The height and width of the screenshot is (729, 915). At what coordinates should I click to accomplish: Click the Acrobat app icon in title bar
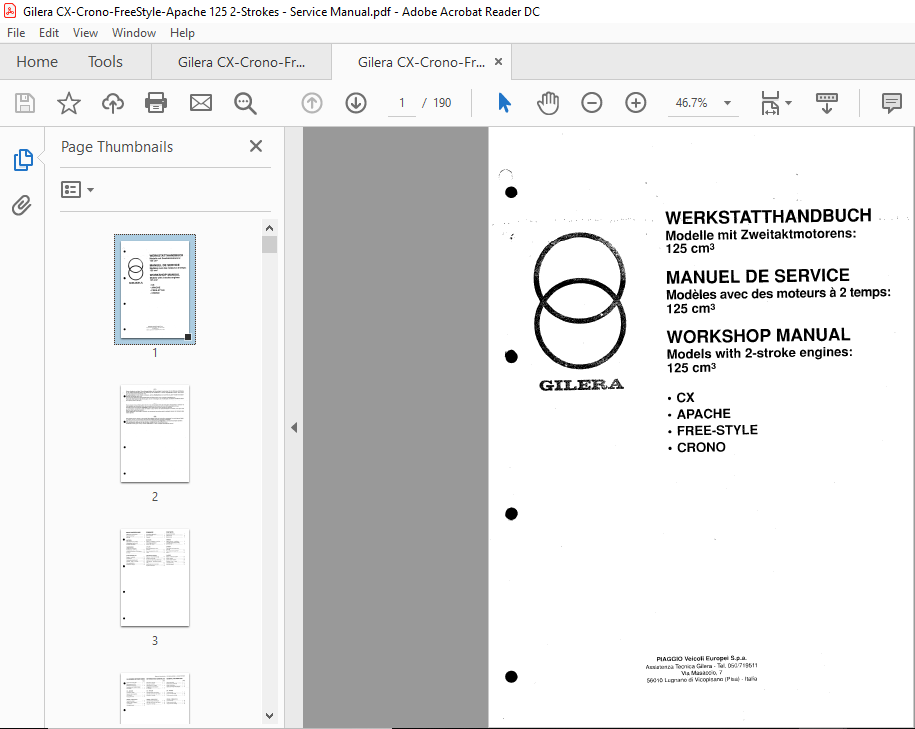pos(10,11)
